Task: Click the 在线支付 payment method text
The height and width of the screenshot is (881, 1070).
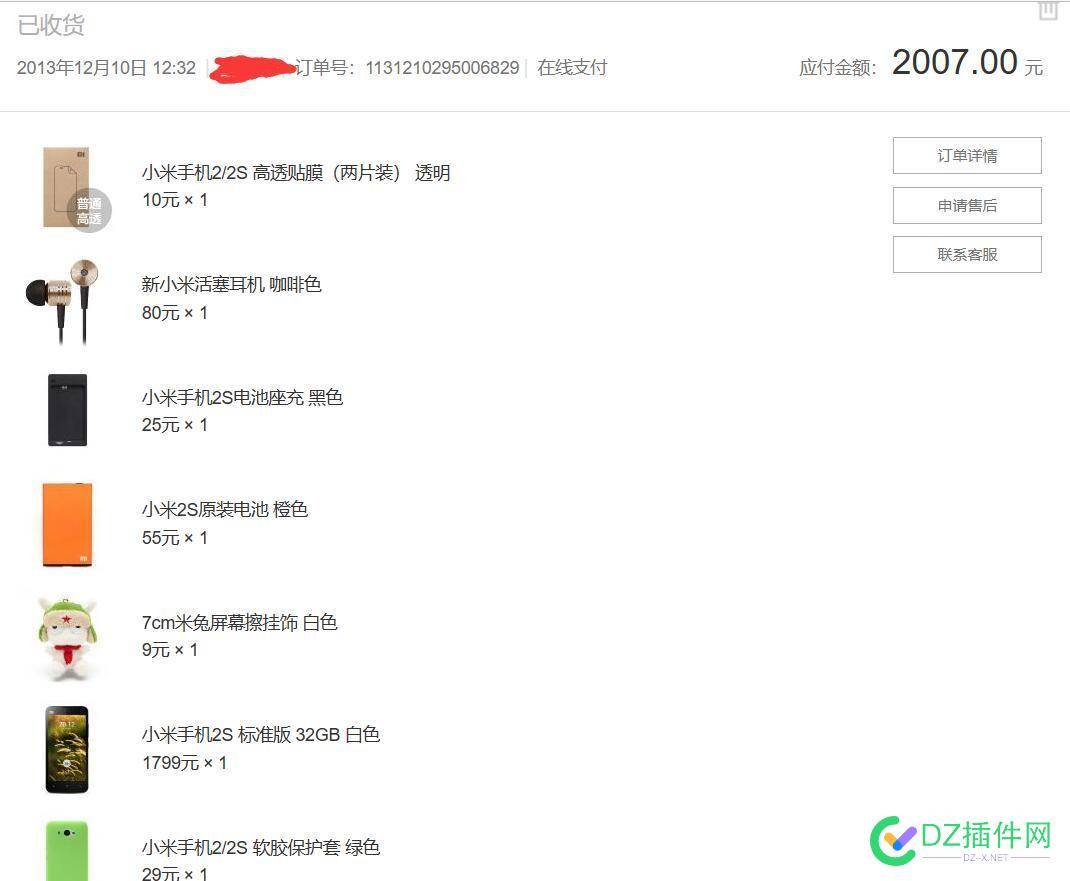Action: click(572, 68)
